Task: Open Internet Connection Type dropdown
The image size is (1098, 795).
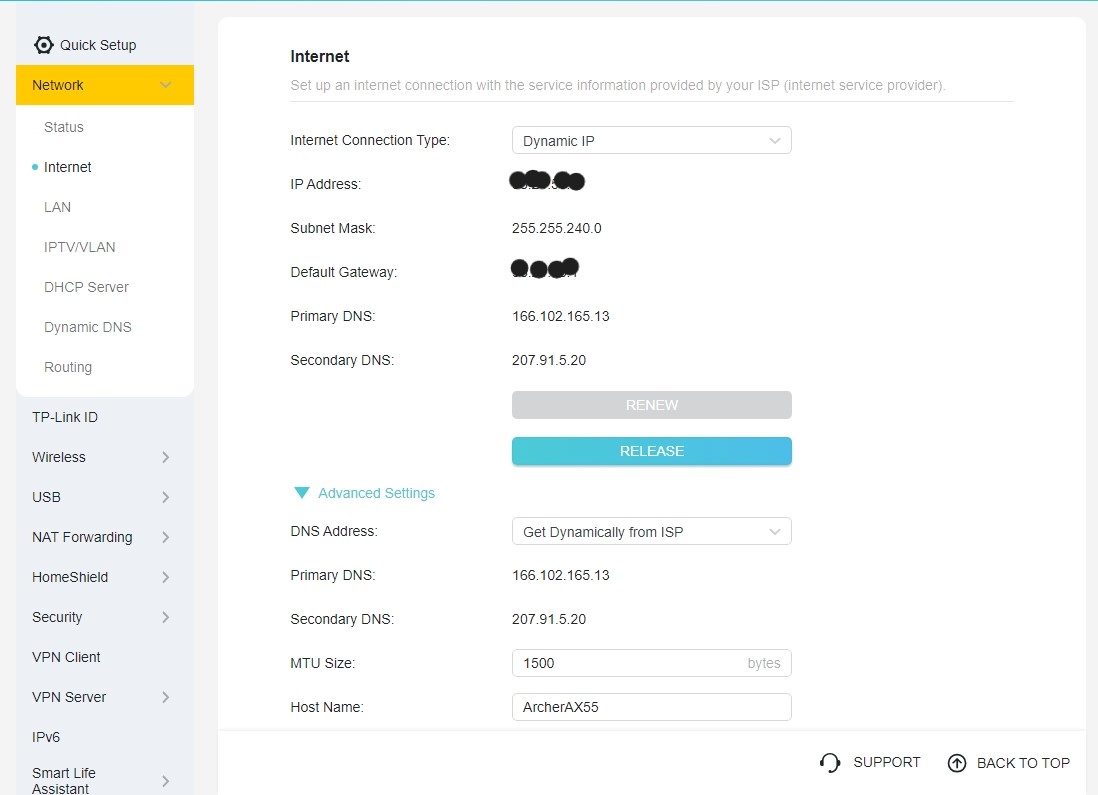Action: 651,140
